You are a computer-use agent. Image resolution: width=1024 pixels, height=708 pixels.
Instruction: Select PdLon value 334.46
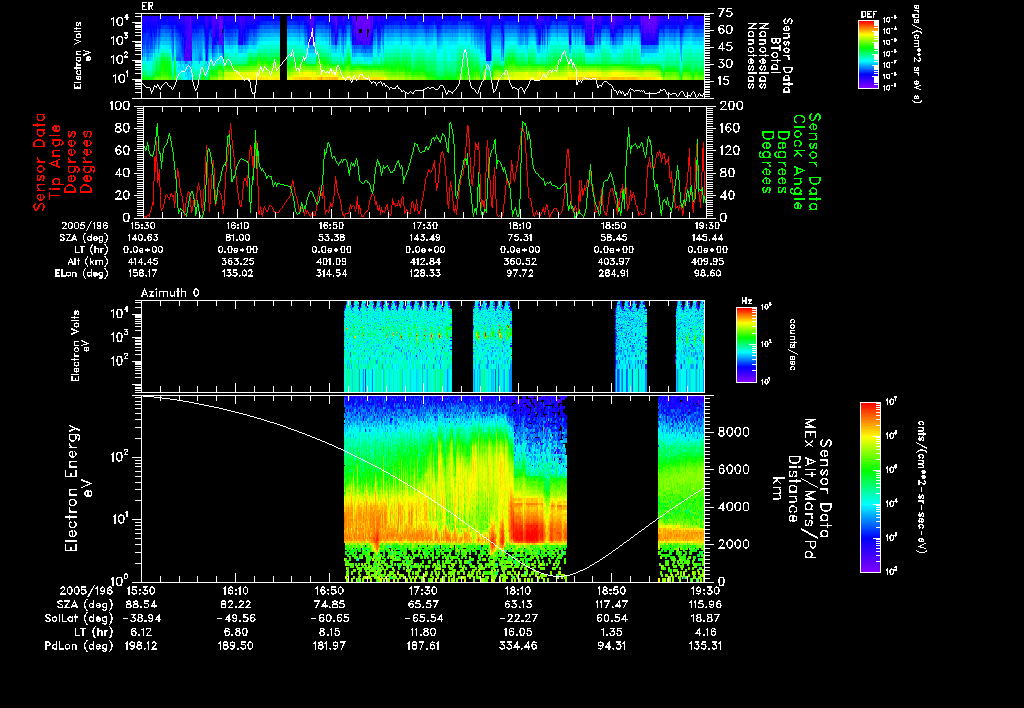tap(517, 646)
